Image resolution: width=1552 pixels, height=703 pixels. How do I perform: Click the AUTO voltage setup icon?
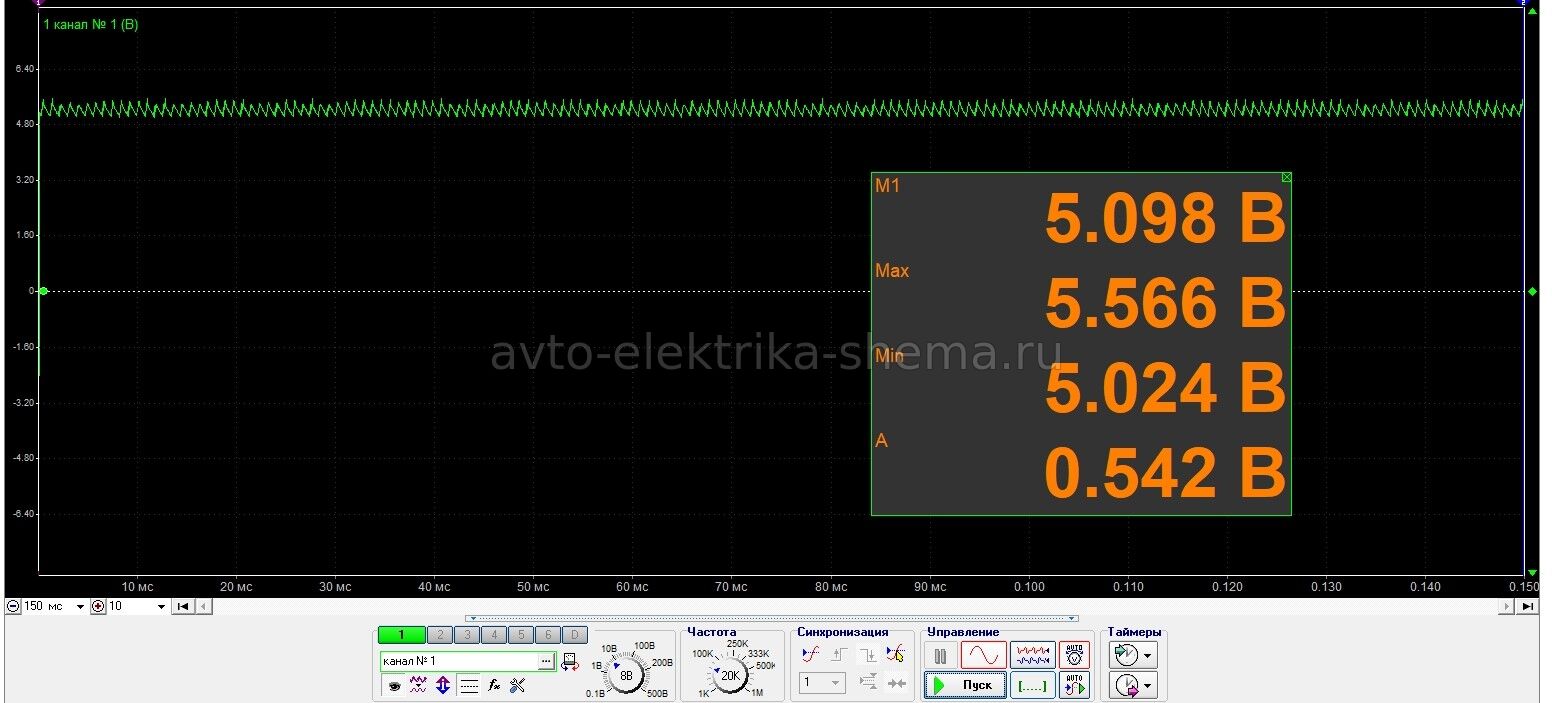pyautogui.click(x=1074, y=655)
